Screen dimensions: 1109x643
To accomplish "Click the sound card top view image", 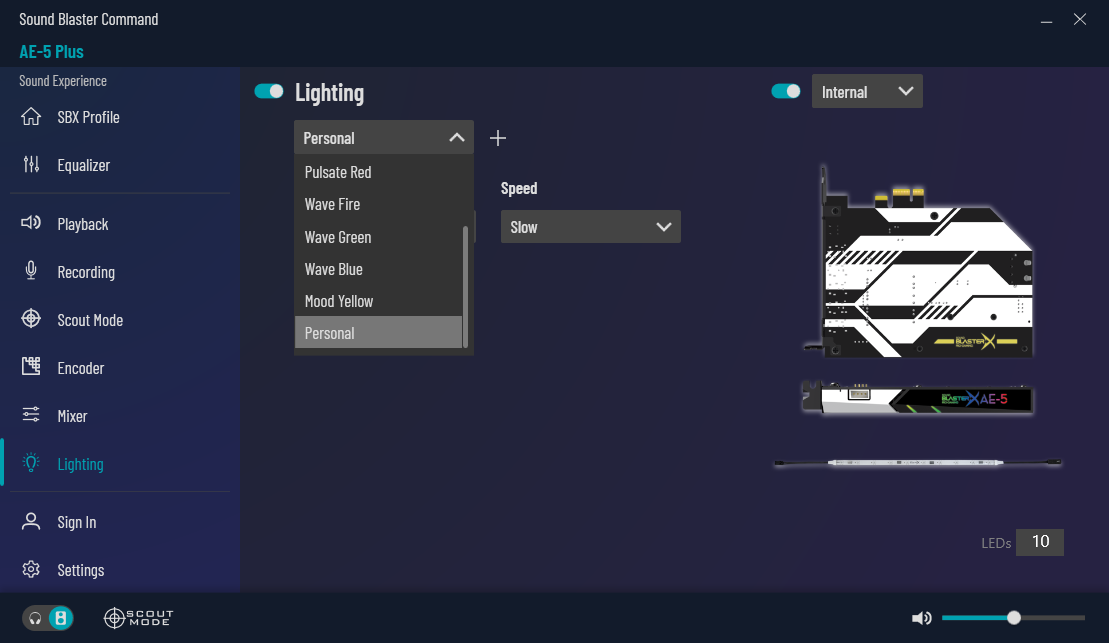I will tap(919, 262).
